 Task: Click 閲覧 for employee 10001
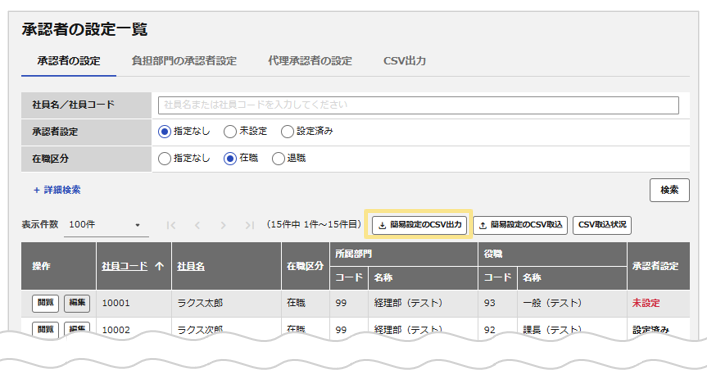46,303
